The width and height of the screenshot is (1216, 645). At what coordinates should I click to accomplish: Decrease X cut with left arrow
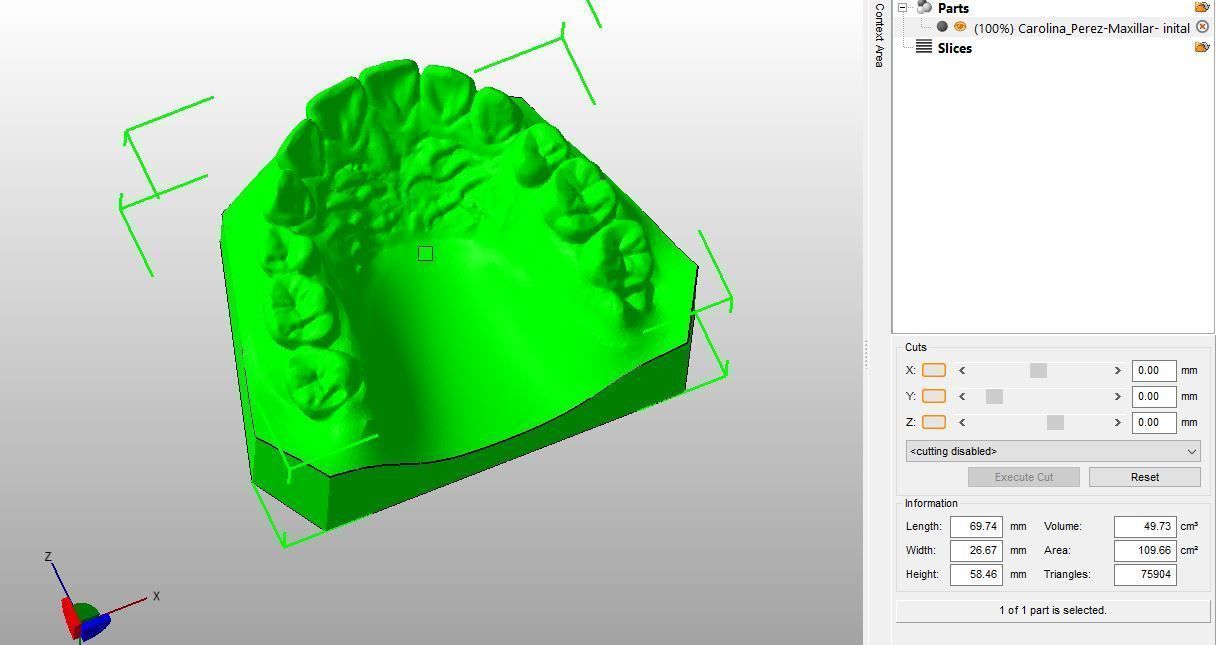pyautogui.click(x=962, y=370)
